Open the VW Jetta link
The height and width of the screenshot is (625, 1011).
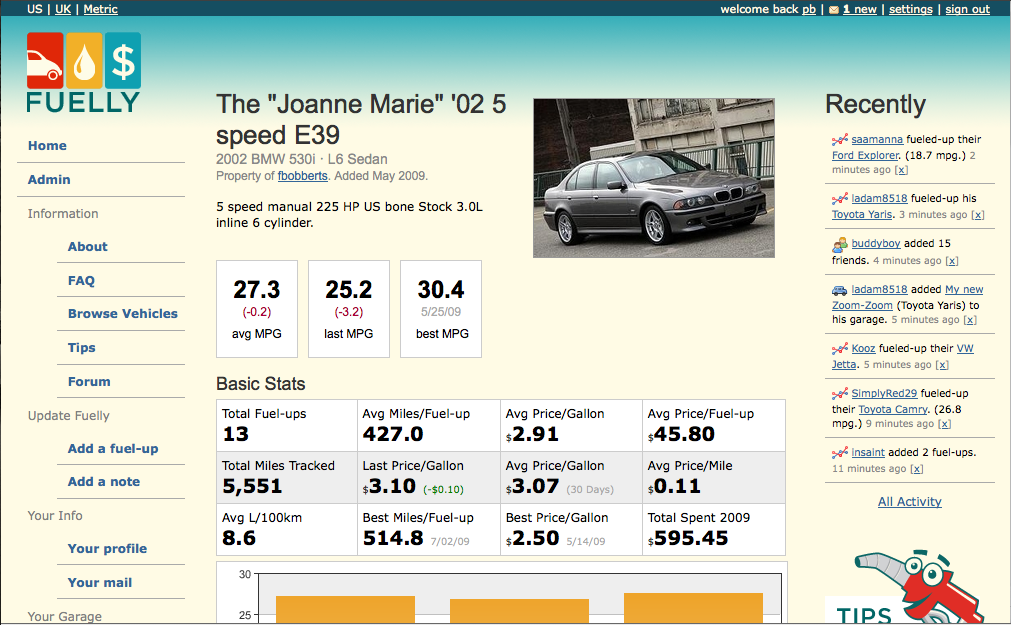(x=903, y=357)
